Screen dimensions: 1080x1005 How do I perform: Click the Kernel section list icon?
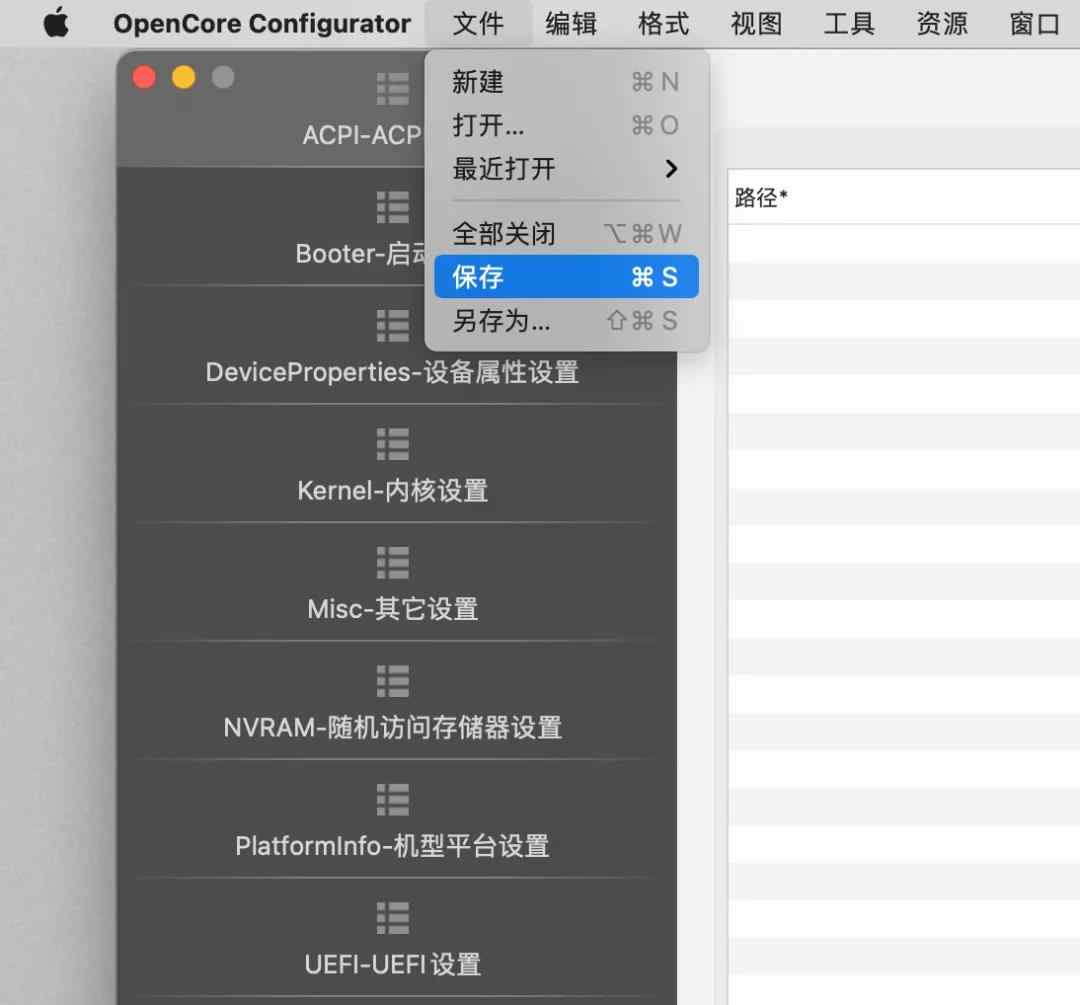tap(393, 444)
